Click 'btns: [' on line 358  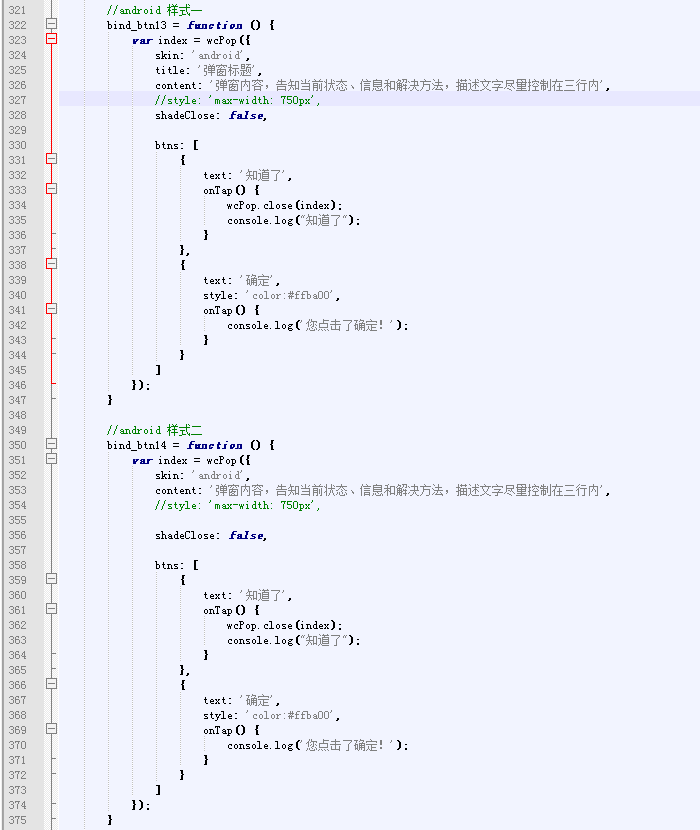[177, 565]
